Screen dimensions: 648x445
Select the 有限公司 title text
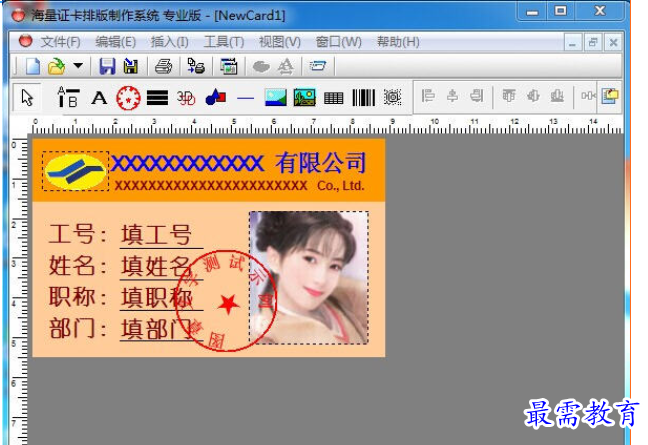click(321, 162)
